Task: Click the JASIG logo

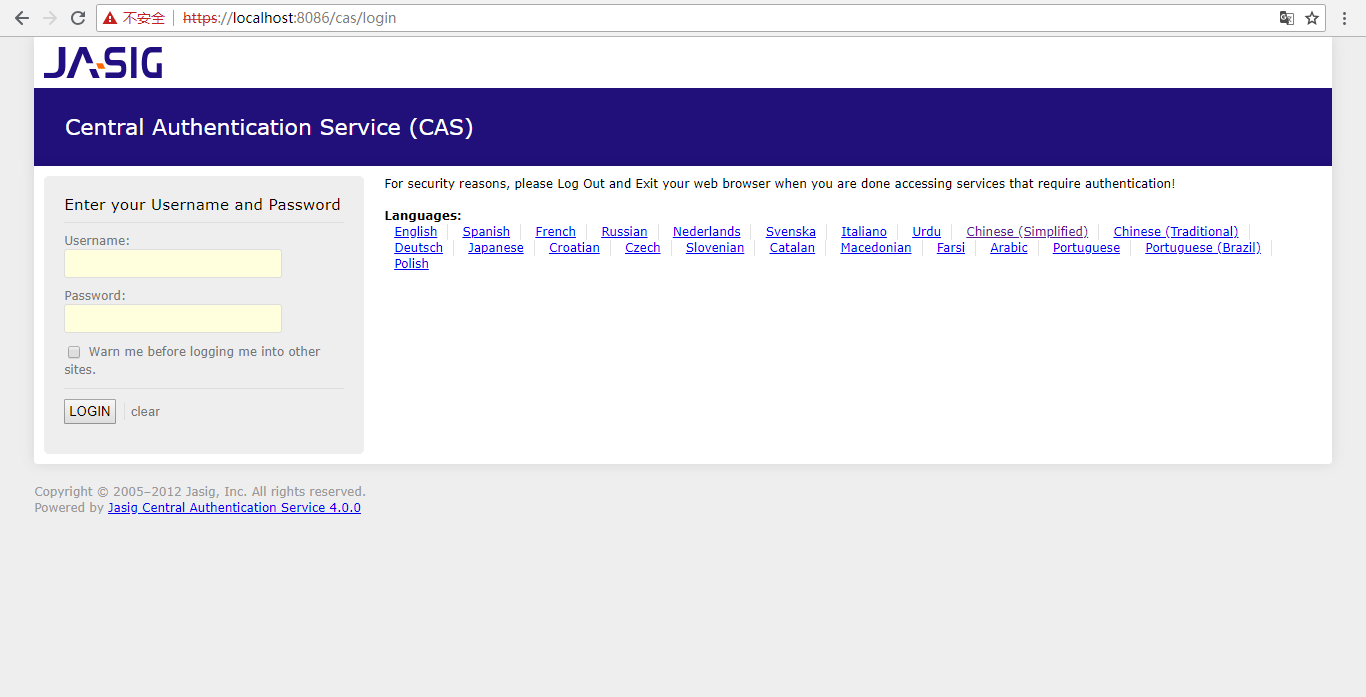Action: (103, 63)
